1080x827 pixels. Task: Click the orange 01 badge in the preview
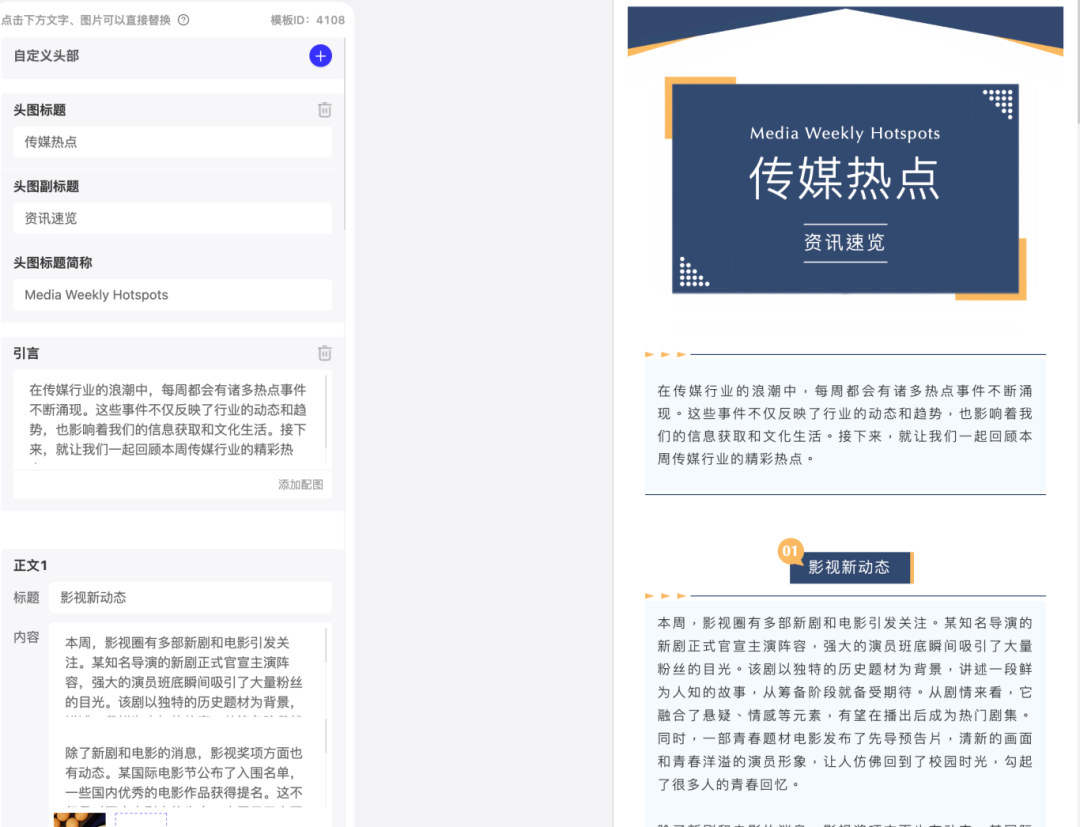[x=790, y=550]
